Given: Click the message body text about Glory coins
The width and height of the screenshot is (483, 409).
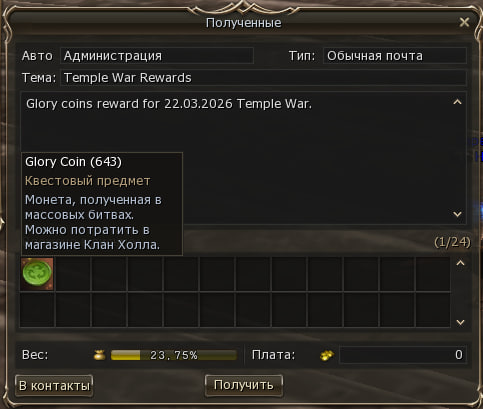Looking at the screenshot, I should (169, 104).
